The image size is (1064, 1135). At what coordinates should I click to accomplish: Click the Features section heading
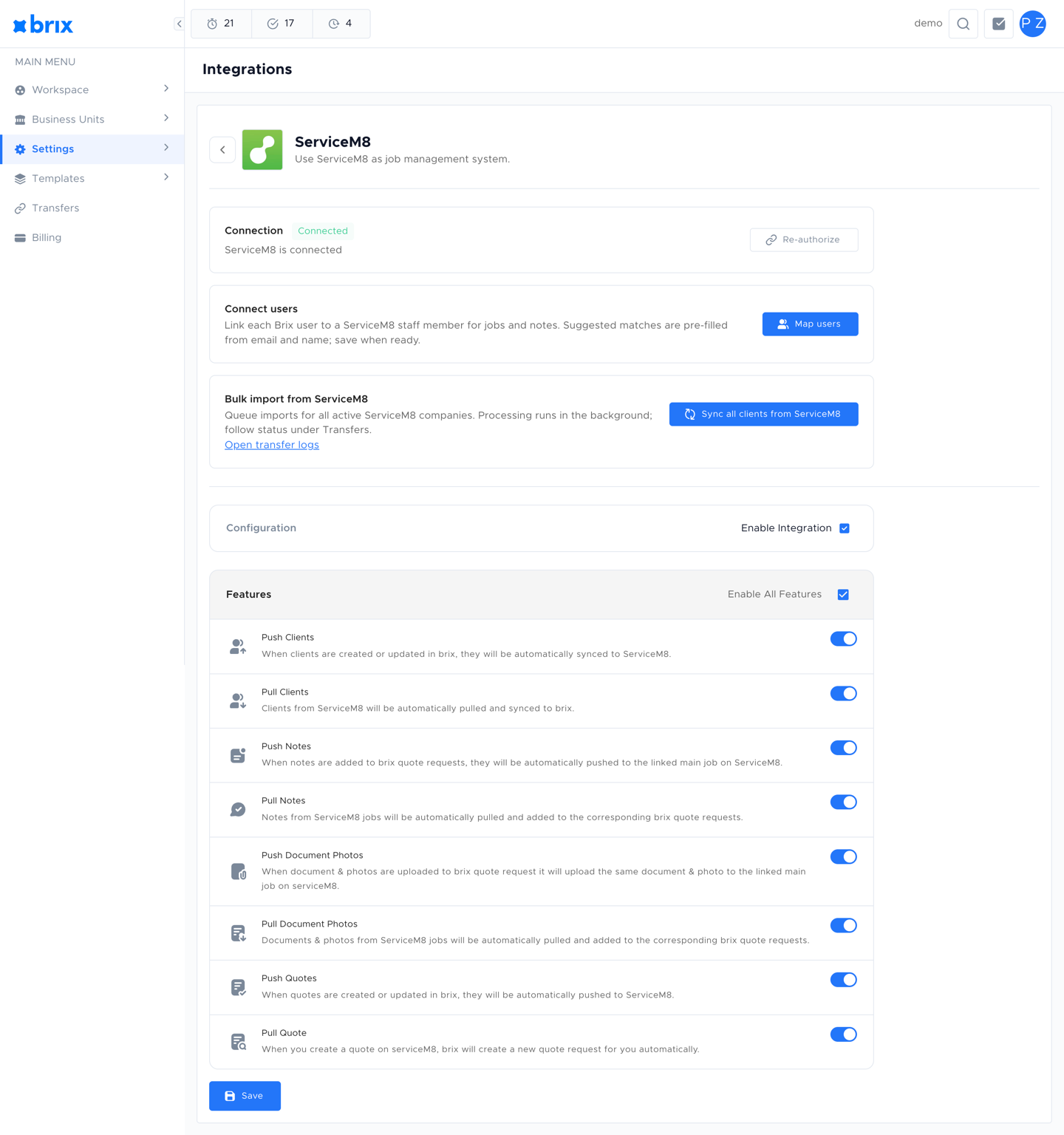click(248, 595)
